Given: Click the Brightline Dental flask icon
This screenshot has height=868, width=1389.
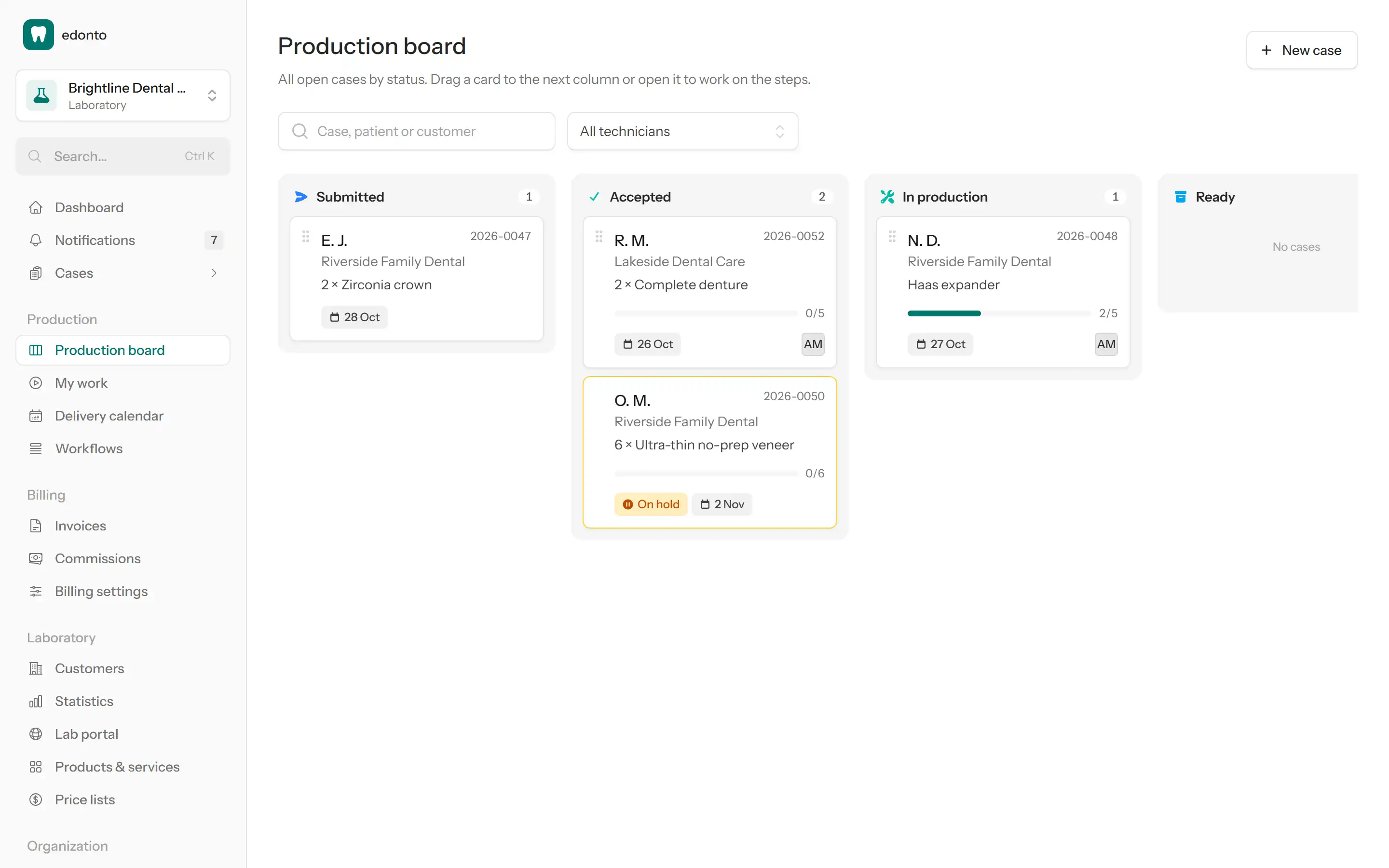Looking at the screenshot, I should click(x=41, y=95).
